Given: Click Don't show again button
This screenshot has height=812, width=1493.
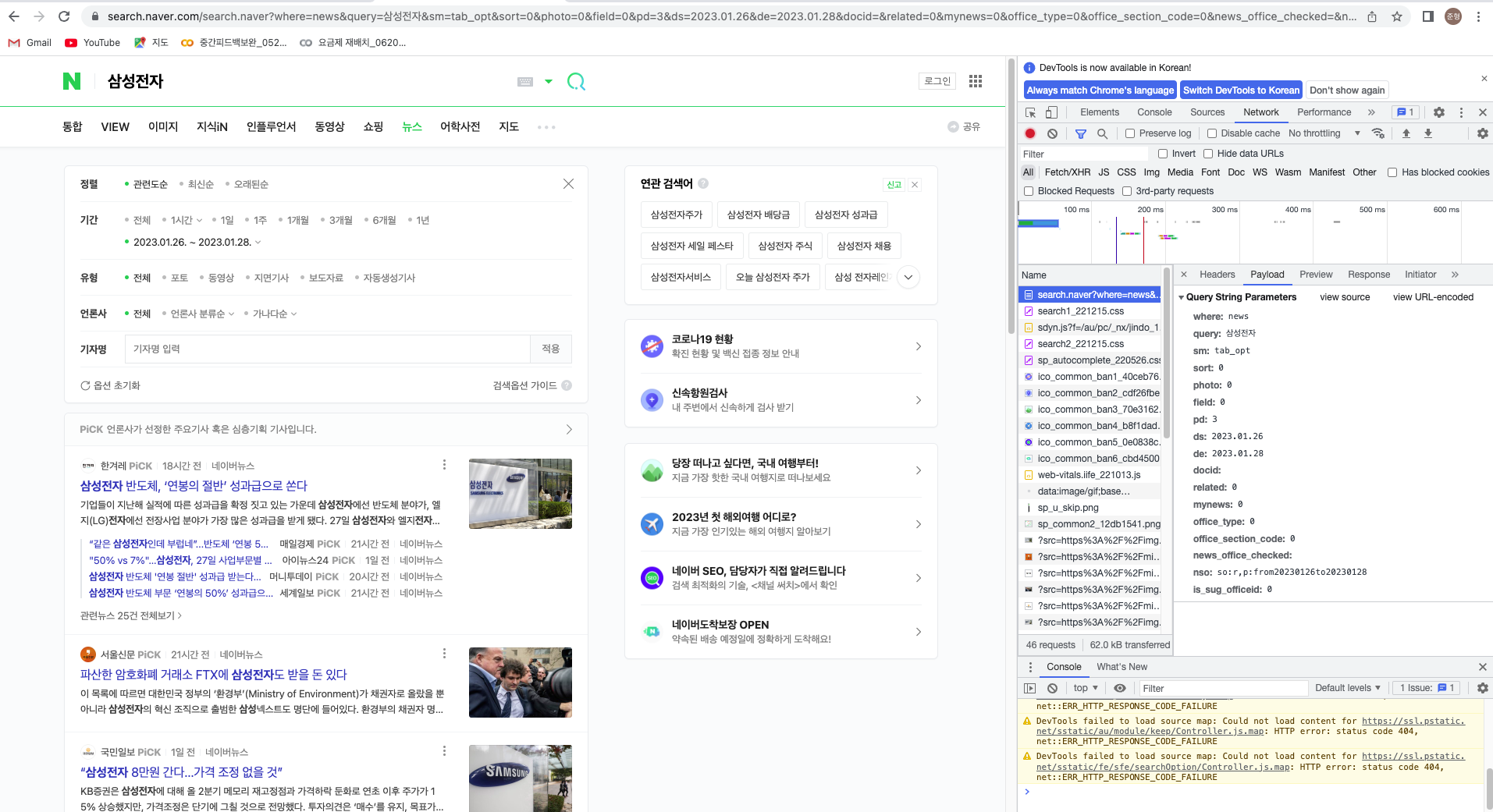Looking at the screenshot, I should click(x=1347, y=90).
